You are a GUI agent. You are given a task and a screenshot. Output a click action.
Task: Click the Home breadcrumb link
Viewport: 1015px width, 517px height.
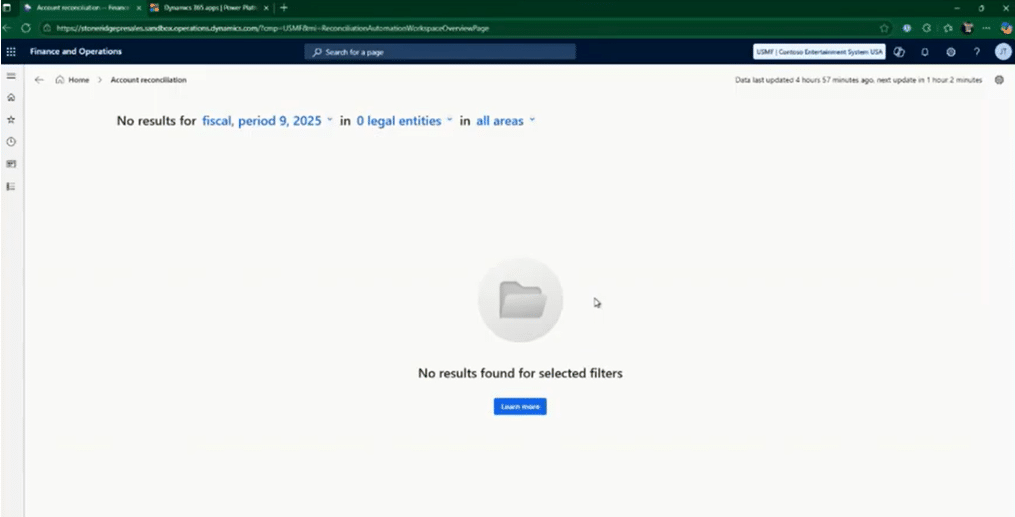[x=78, y=80]
